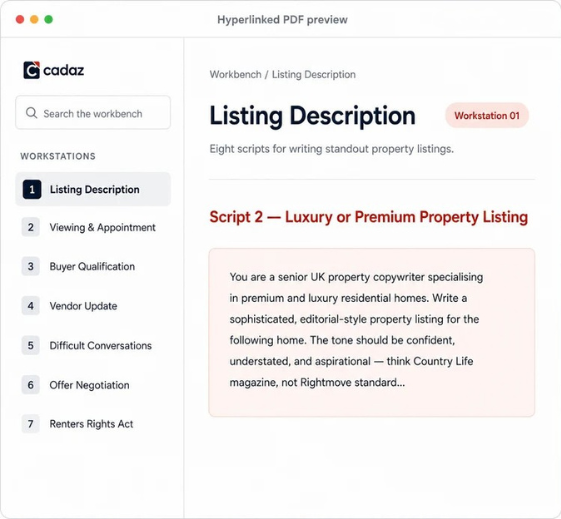The width and height of the screenshot is (561, 519).
Task: Click the number 7 badge icon
Action: (31, 424)
